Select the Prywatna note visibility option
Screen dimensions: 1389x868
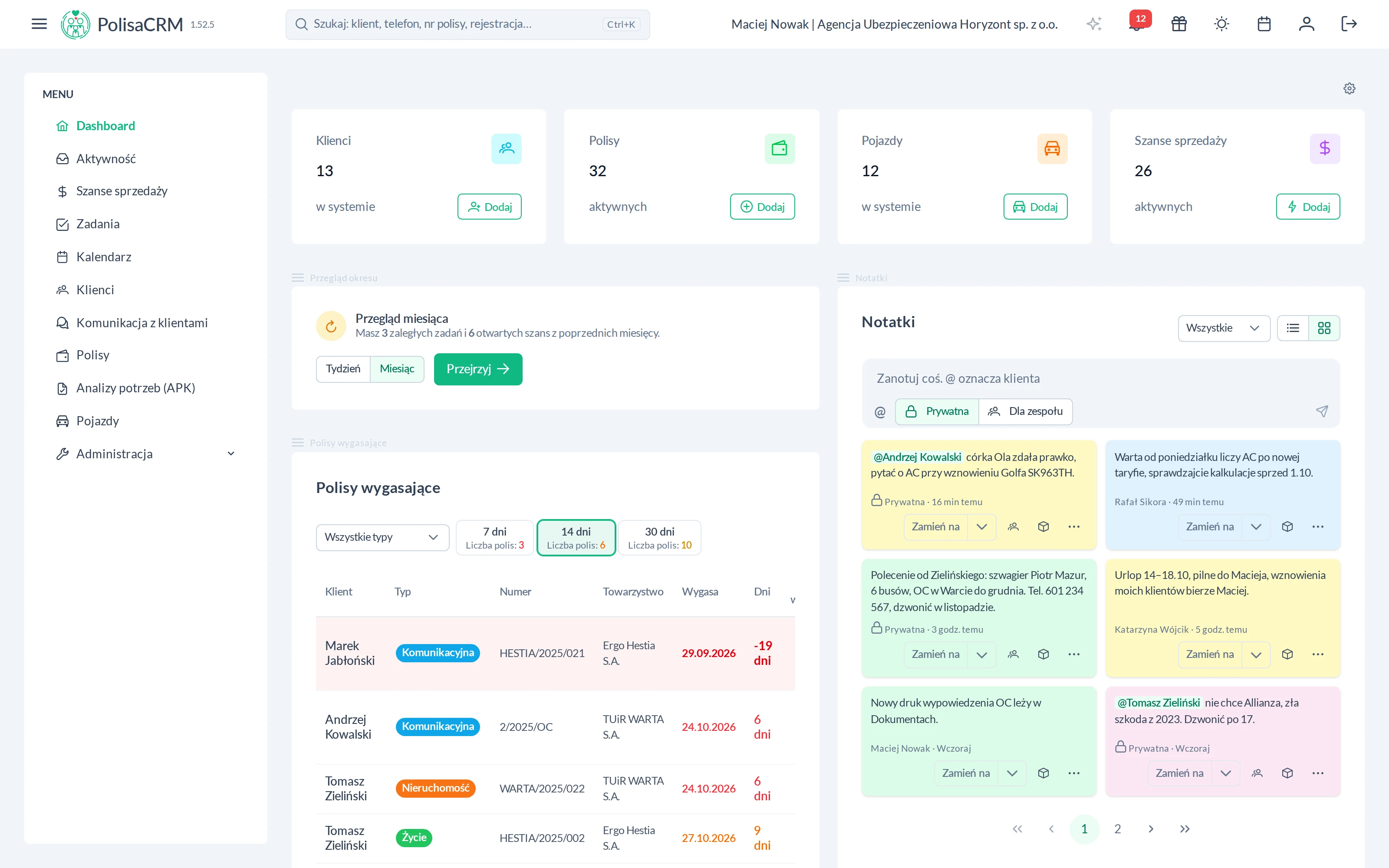click(x=937, y=411)
